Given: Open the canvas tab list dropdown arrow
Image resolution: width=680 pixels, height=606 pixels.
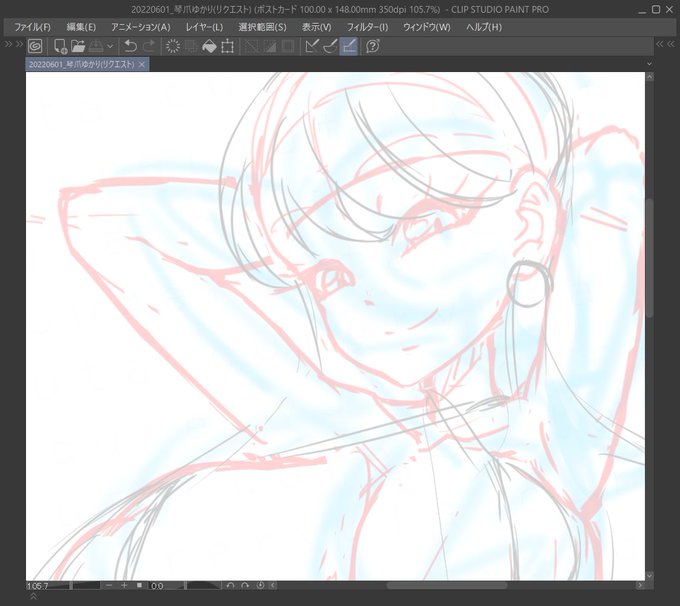Looking at the screenshot, I should [x=649, y=64].
